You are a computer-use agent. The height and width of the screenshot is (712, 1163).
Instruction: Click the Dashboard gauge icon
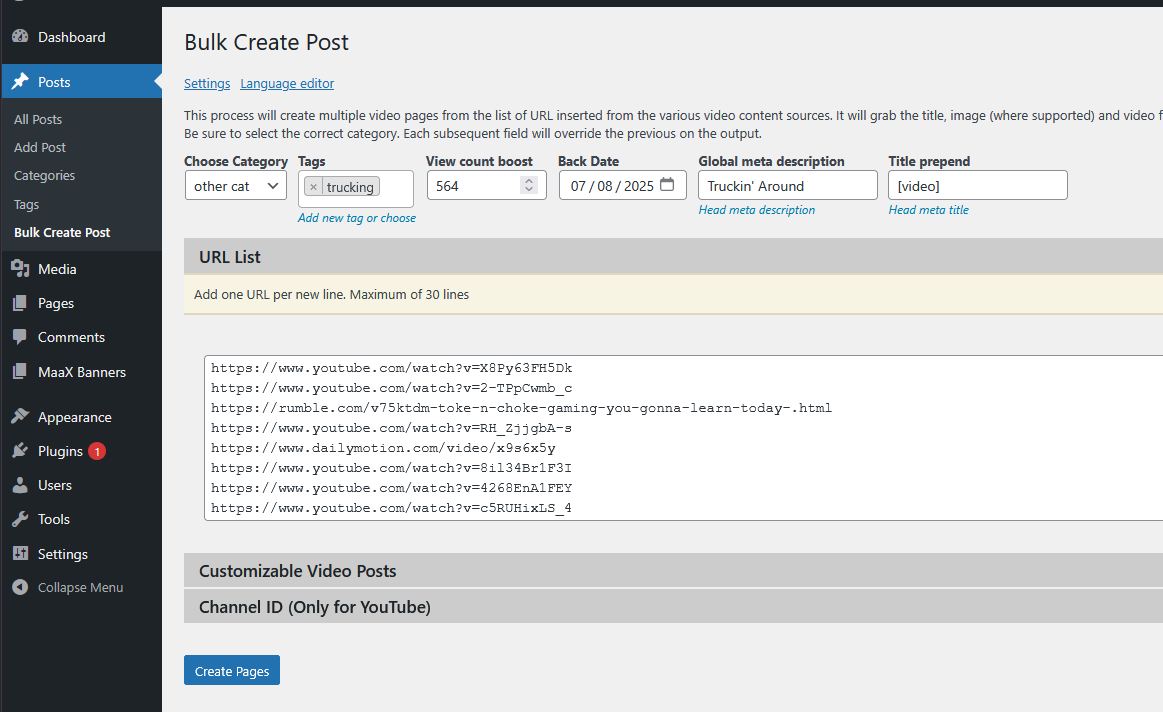tap(20, 37)
